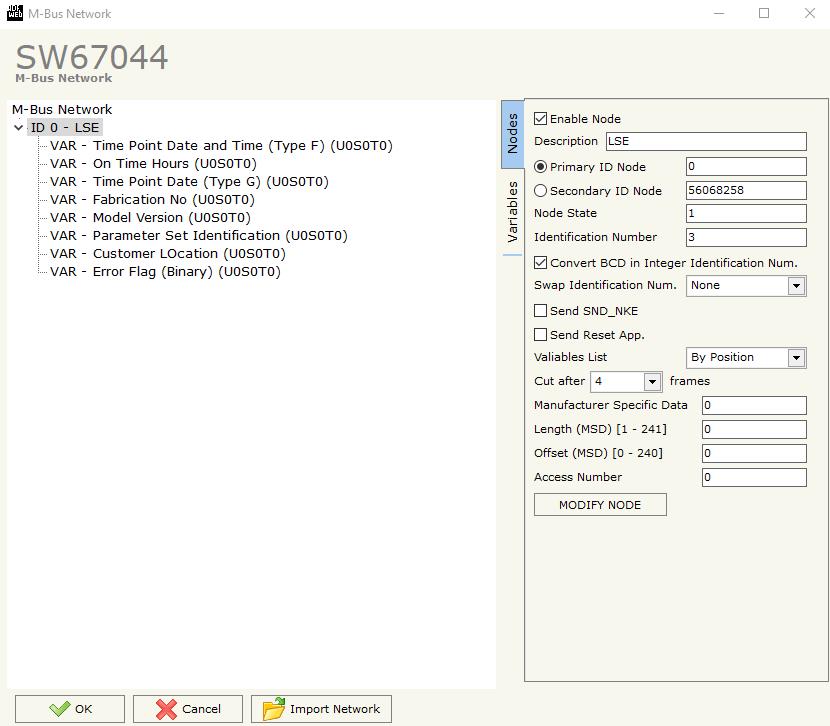Click the Description text field
Screen dimensions: 830x726
(x=705, y=141)
